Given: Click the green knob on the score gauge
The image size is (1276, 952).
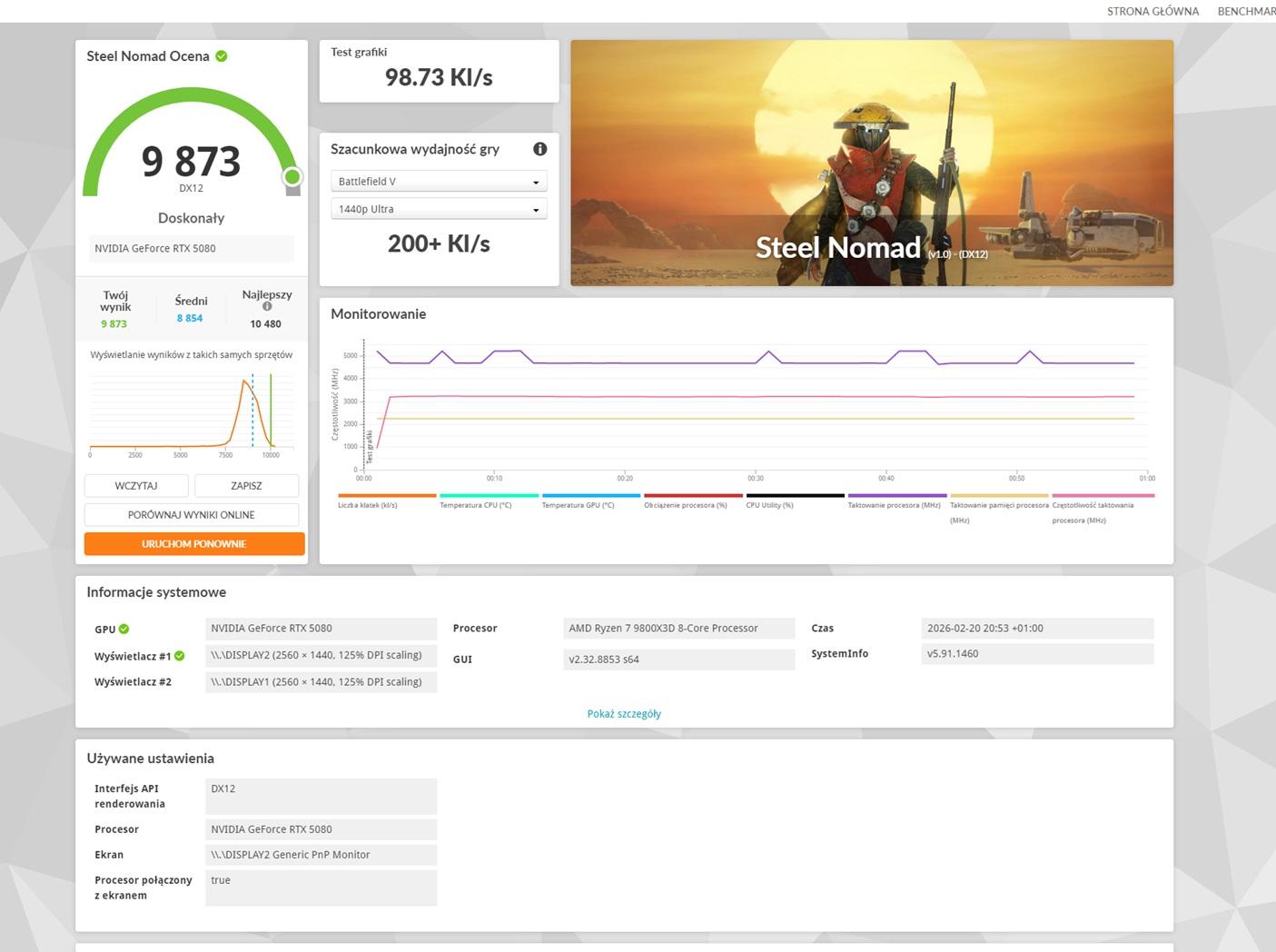Looking at the screenshot, I should (292, 176).
